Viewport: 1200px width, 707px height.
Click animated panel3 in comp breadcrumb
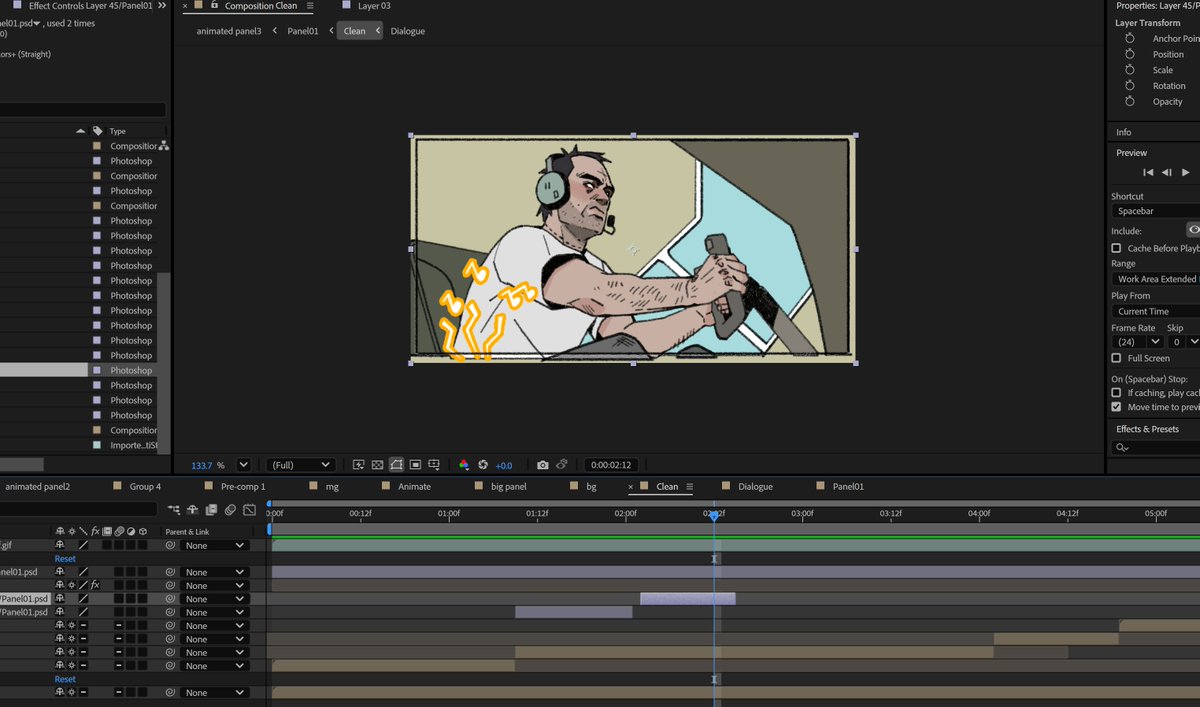229,31
